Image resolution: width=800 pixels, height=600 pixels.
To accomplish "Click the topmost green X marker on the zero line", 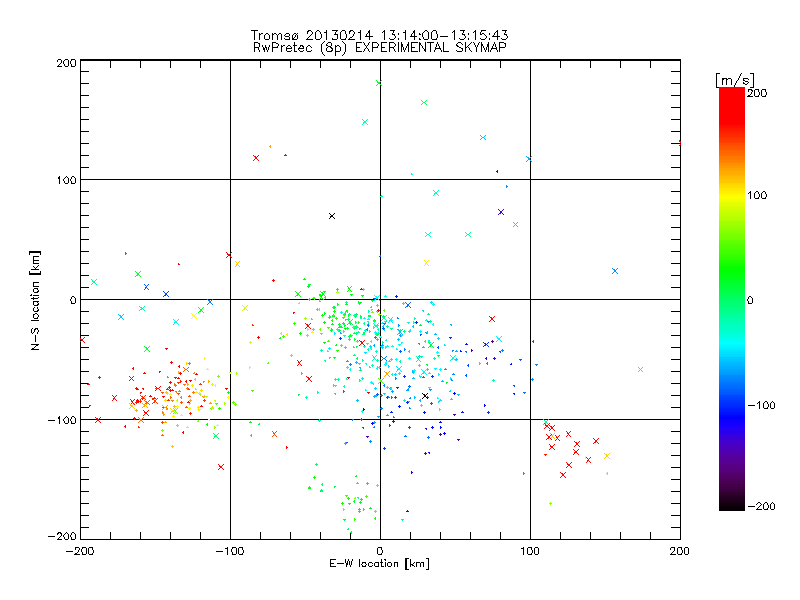I will click(x=379, y=83).
